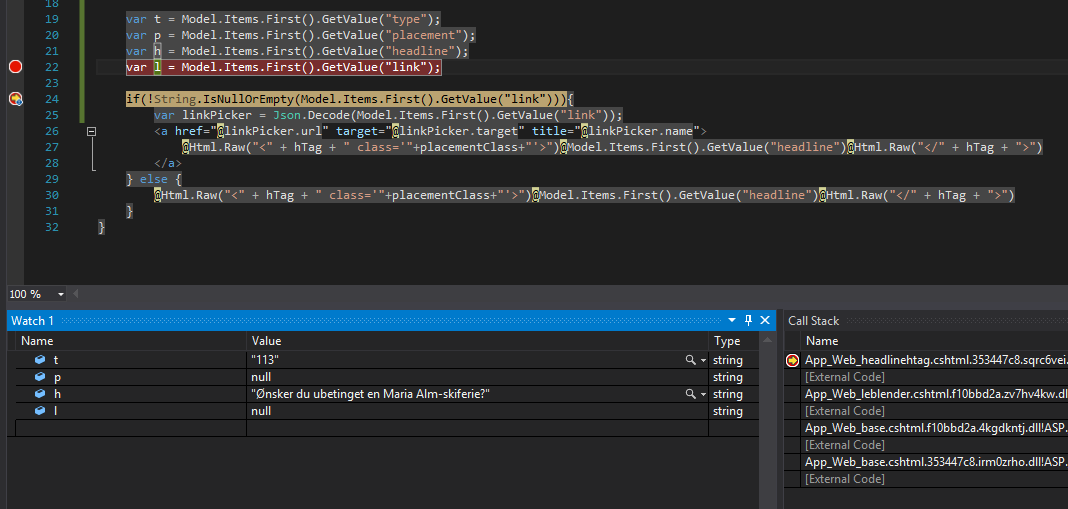Select the null value for variable l
Viewport: 1068px width, 509px height.
(x=261, y=411)
